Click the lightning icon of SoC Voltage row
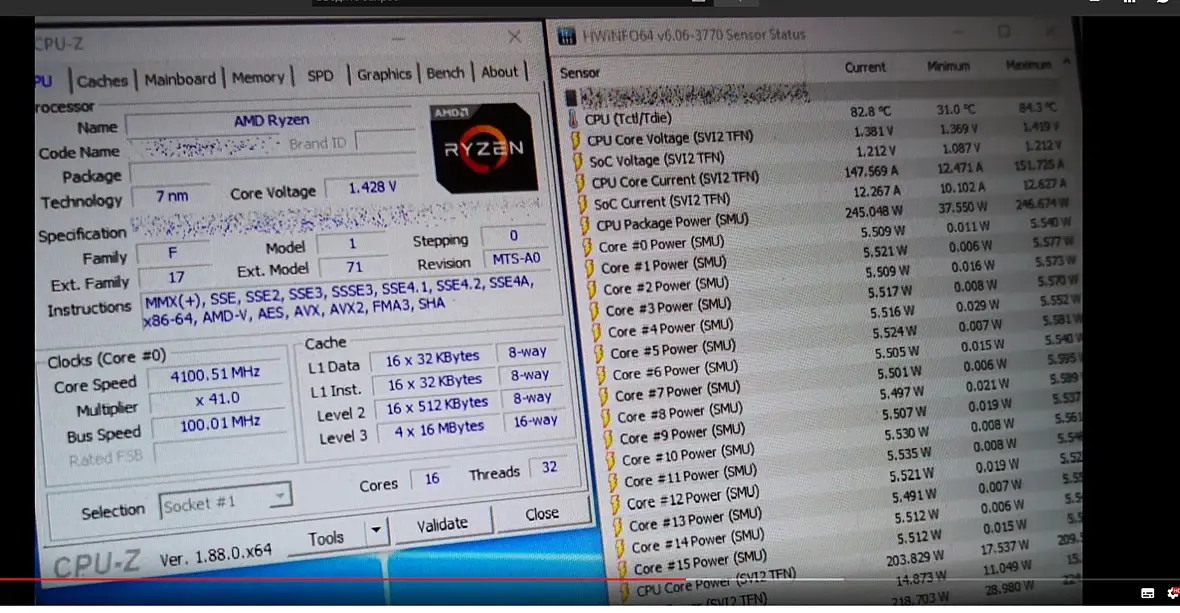This screenshot has width=1180, height=613. [x=578, y=162]
